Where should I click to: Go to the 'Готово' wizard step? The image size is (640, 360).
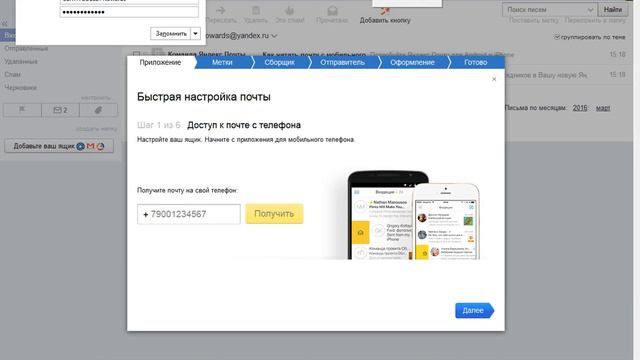[x=476, y=62]
